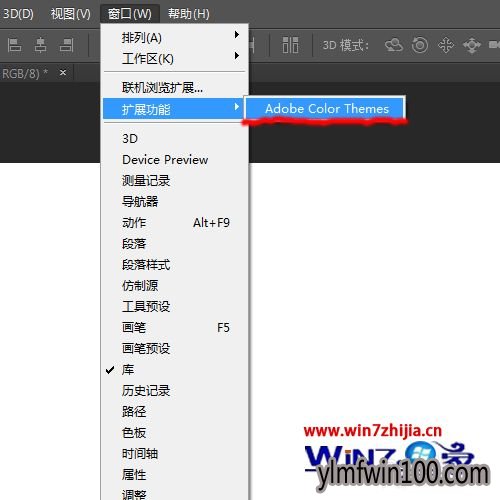500x500 pixels.
Task: Select the 3D camera icon at toolbar edge
Action: (494, 45)
